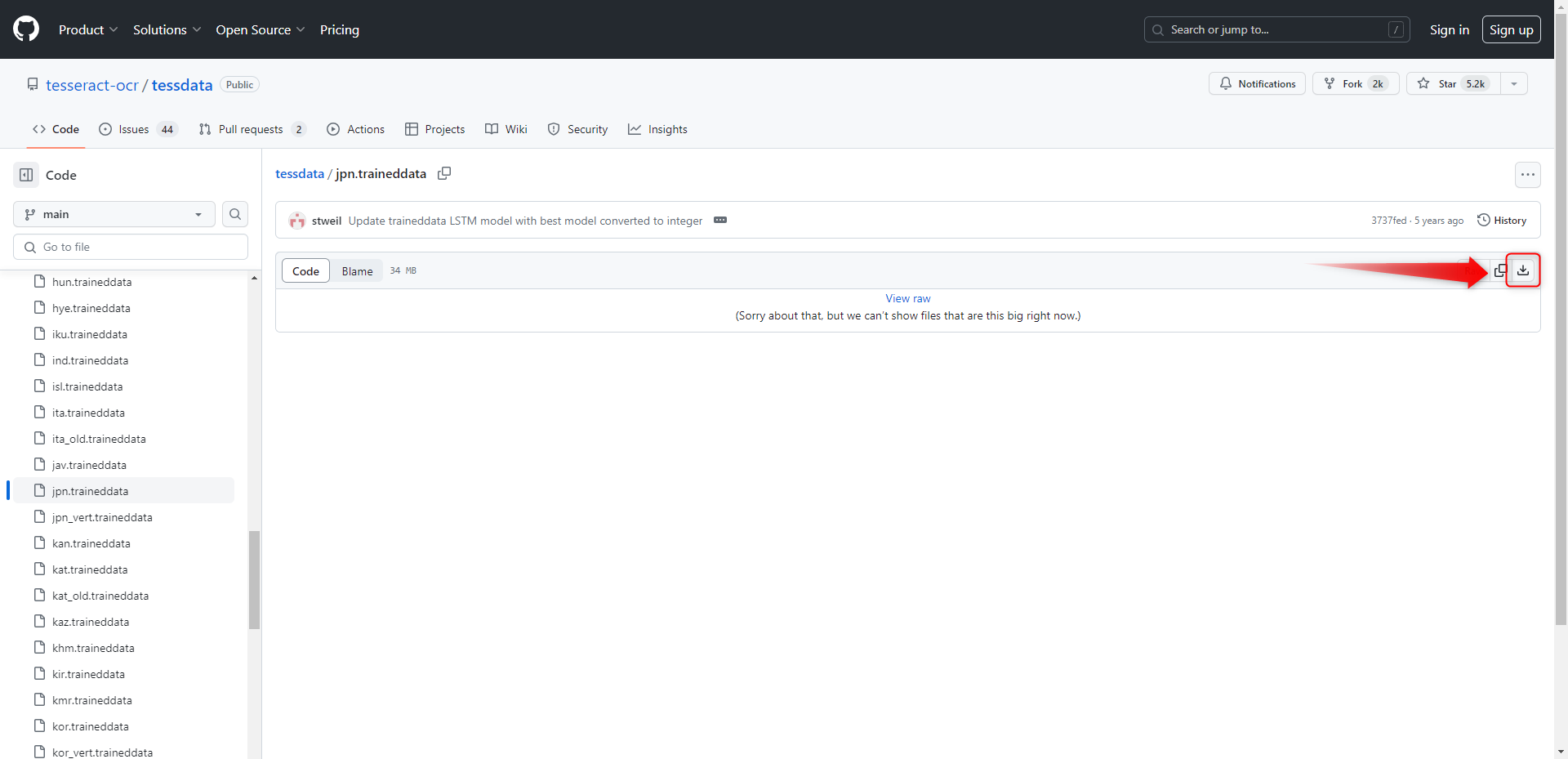Click the View raw link
This screenshot has width=1568, height=759.
click(x=908, y=298)
